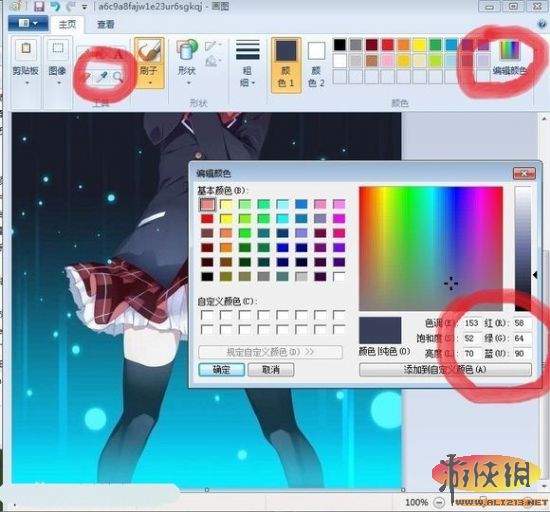Pick the green swatch in the ribbon palette

435,45
